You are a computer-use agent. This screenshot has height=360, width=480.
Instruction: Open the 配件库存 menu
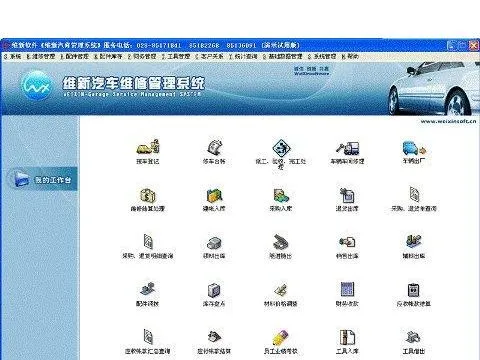(x=108, y=57)
